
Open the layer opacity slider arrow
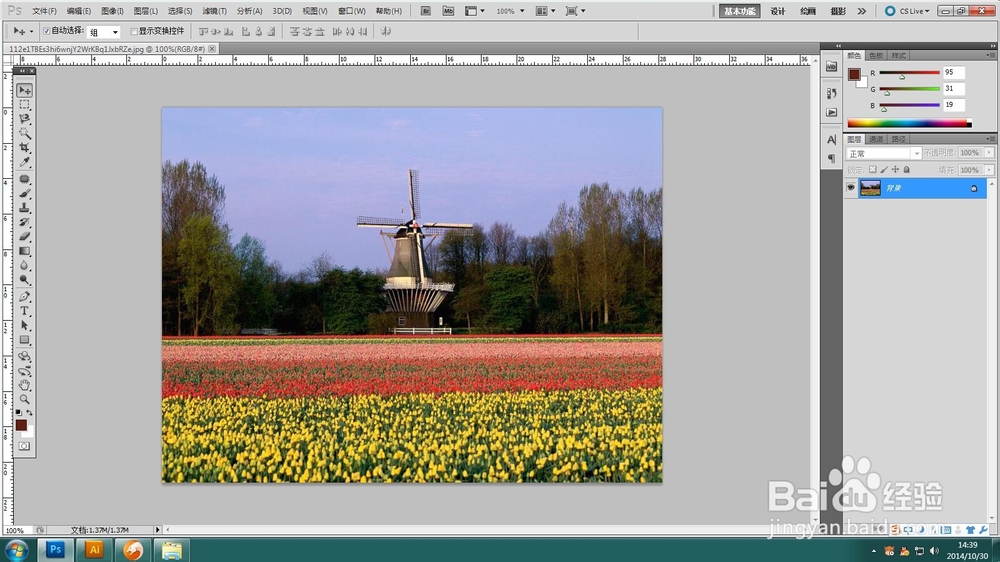(989, 152)
